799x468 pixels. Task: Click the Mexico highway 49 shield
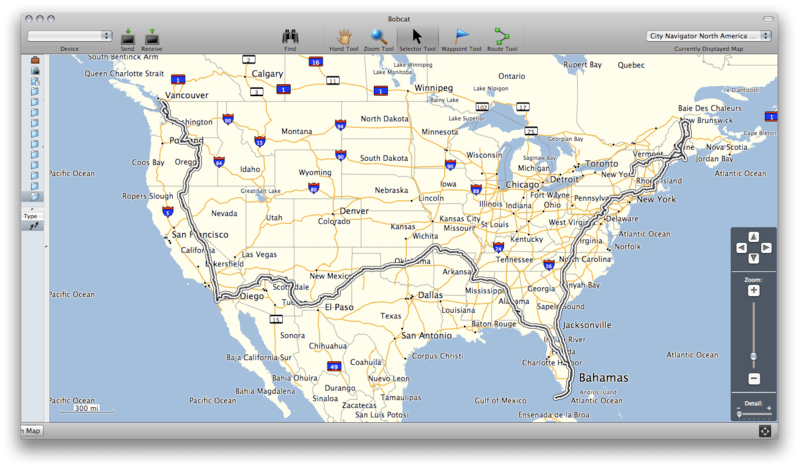coord(334,366)
